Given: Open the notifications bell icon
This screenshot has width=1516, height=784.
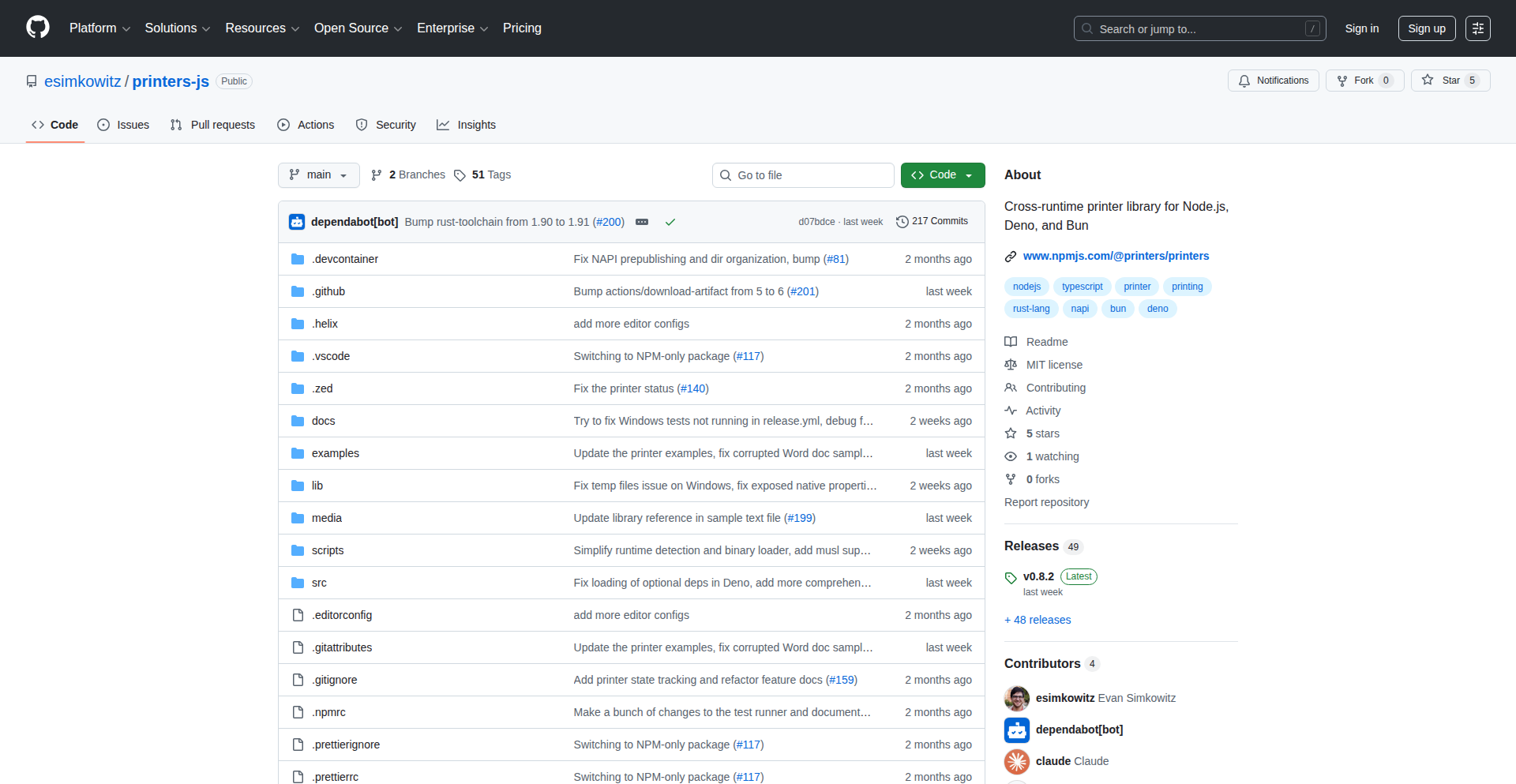Looking at the screenshot, I should point(1244,80).
